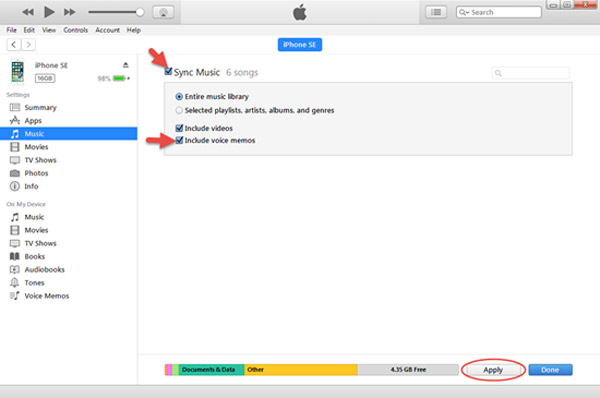Click the rewind (previous track) button

point(28,12)
